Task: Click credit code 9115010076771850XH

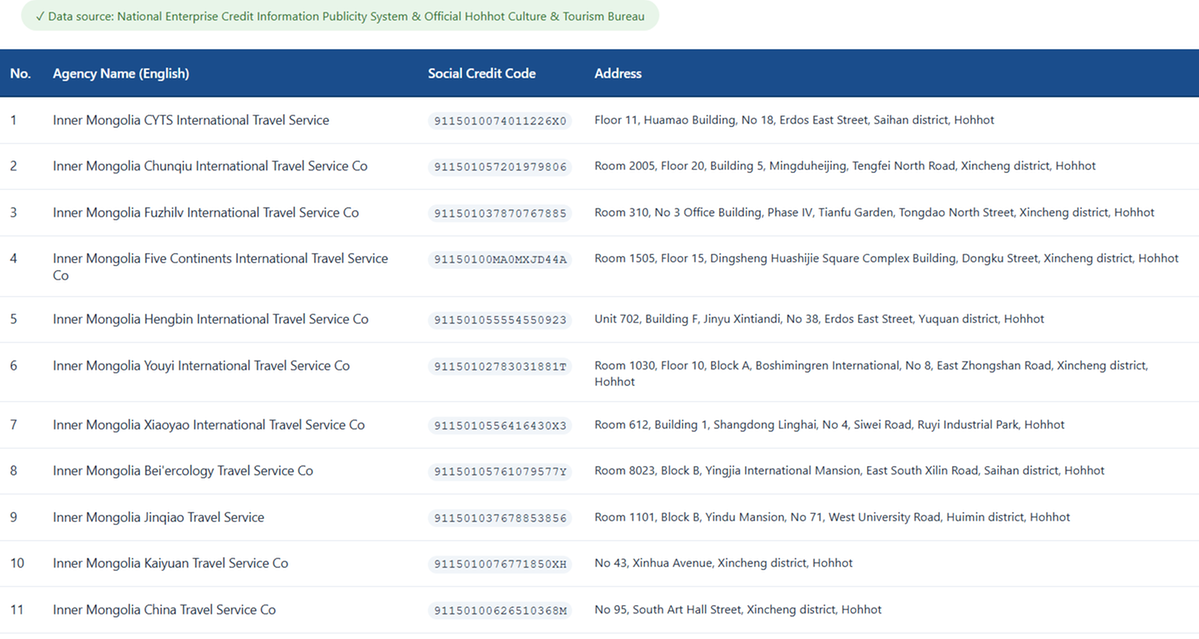Action: (500, 563)
